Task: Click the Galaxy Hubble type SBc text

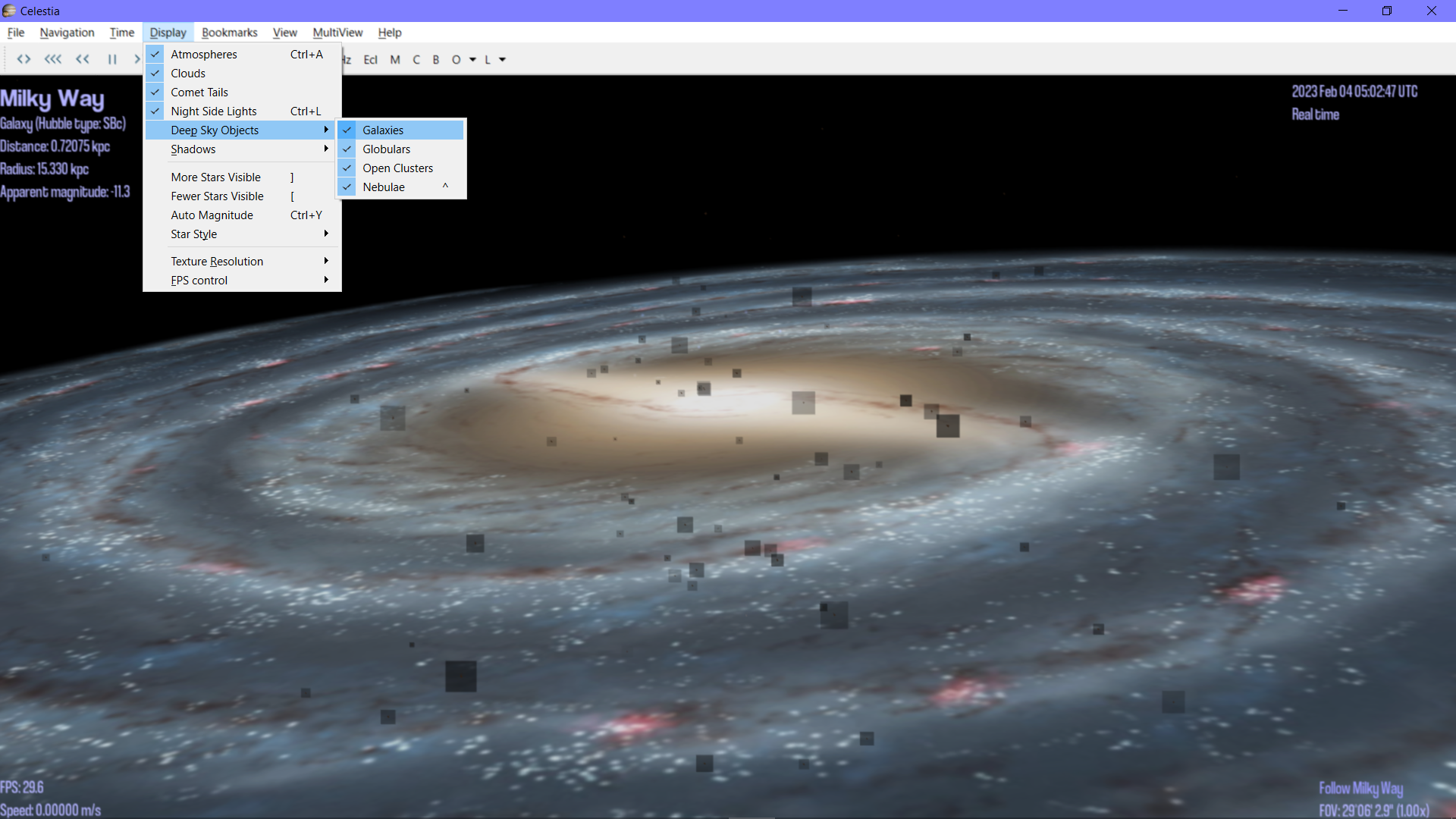Action: click(x=63, y=124)
